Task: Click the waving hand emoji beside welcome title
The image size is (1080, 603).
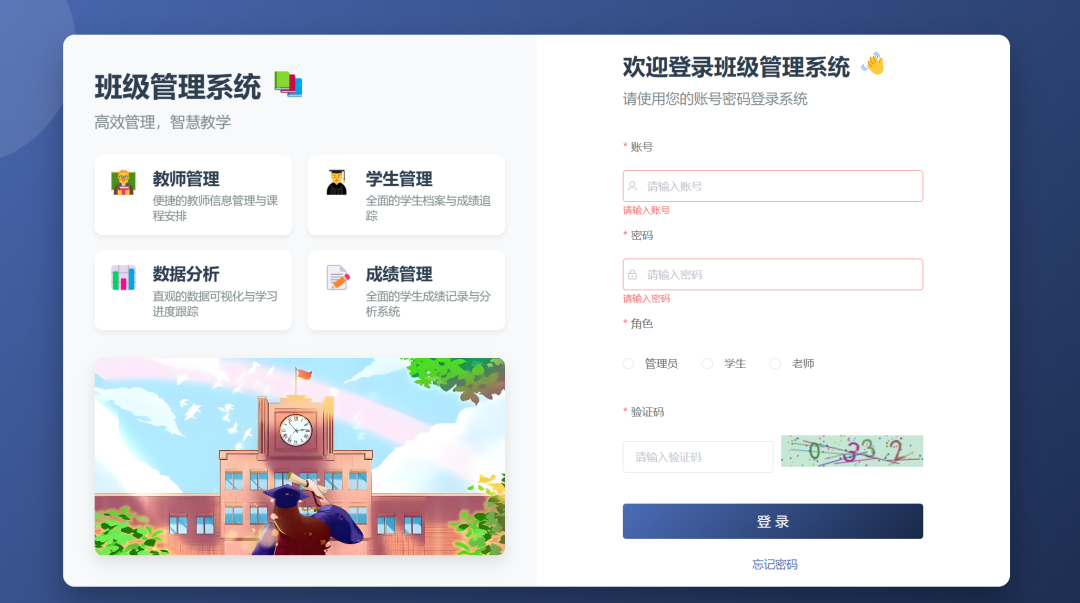Action: point(873,64)
